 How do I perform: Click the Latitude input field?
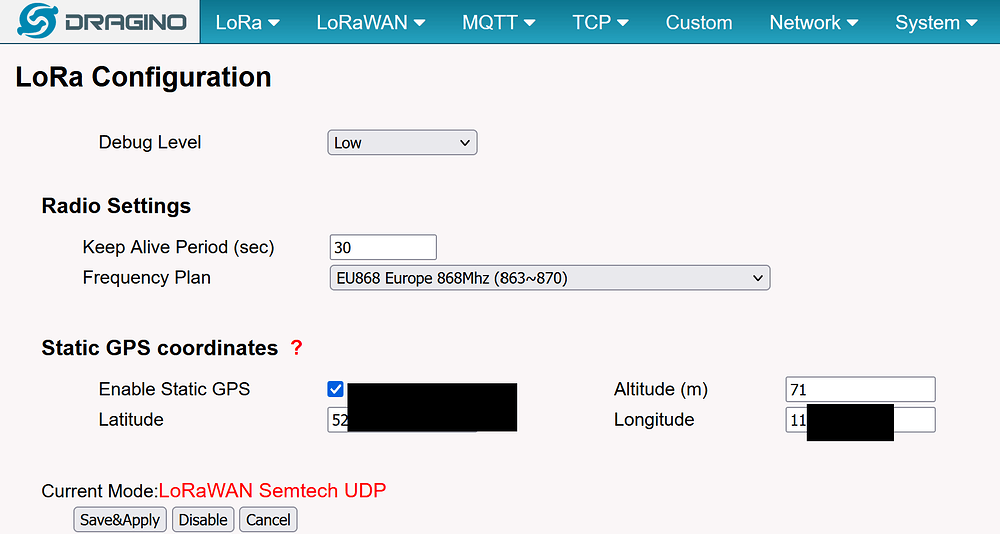click(x=338, y=420)
